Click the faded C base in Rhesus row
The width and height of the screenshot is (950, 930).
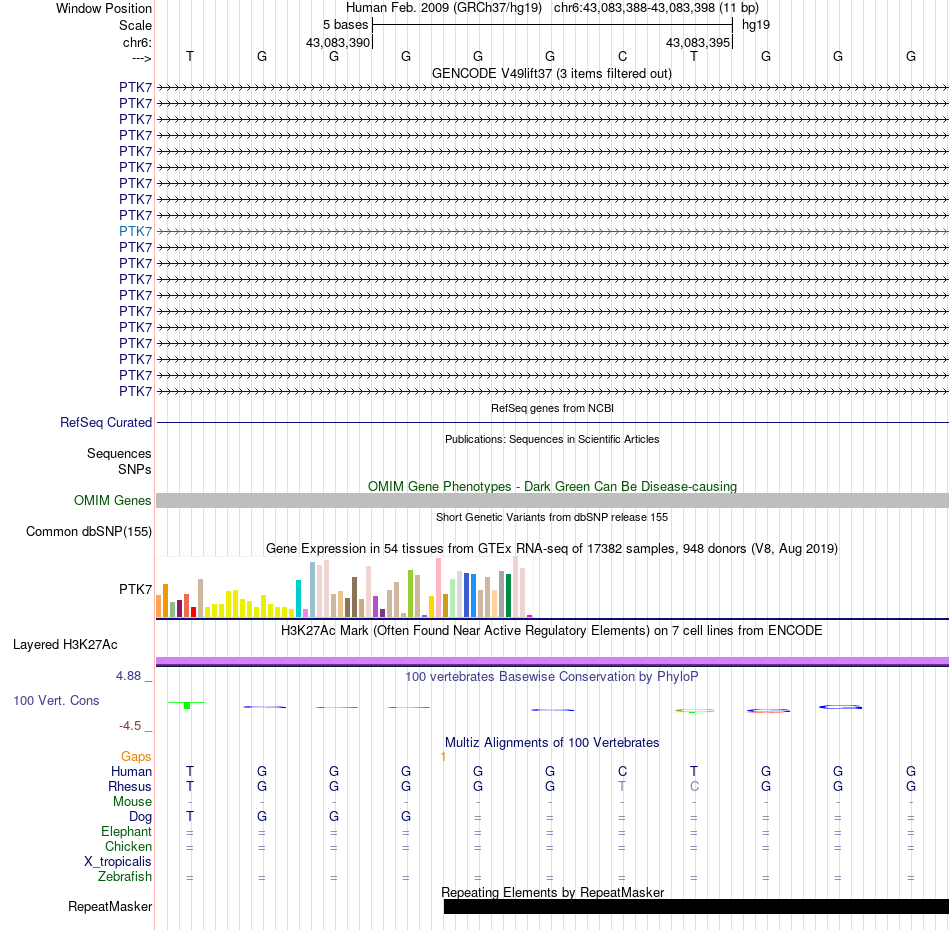[694, 786]
